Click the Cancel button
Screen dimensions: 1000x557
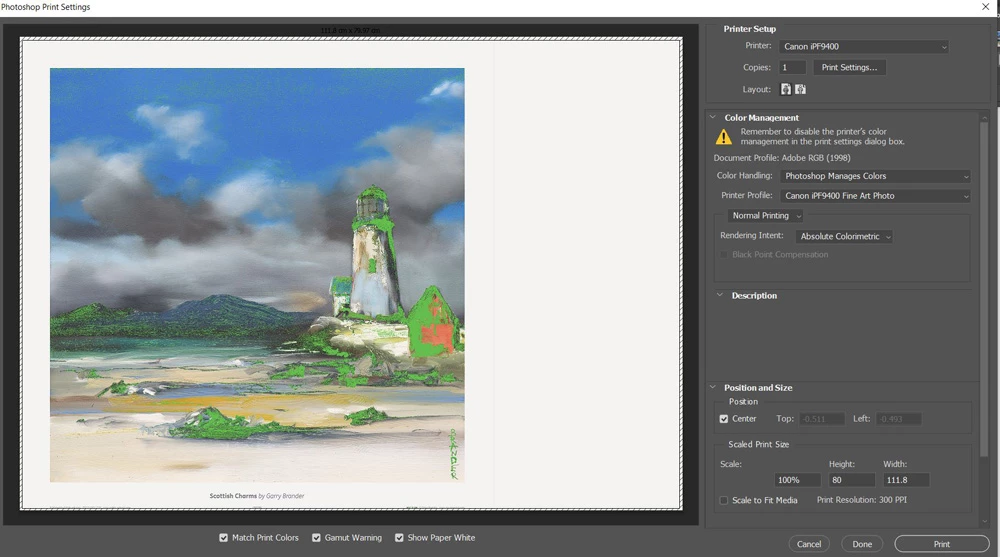tap(809, 544)
